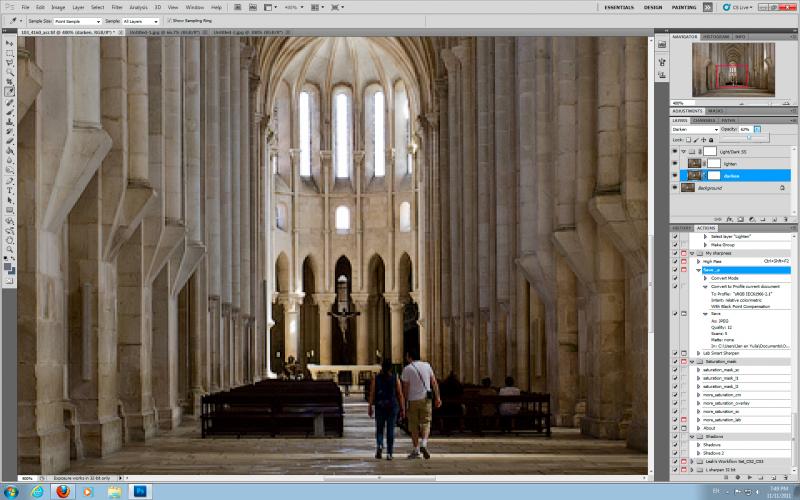Expand the High Pass action
Screen dimensions: 800x500
click(x=698, y=261)
